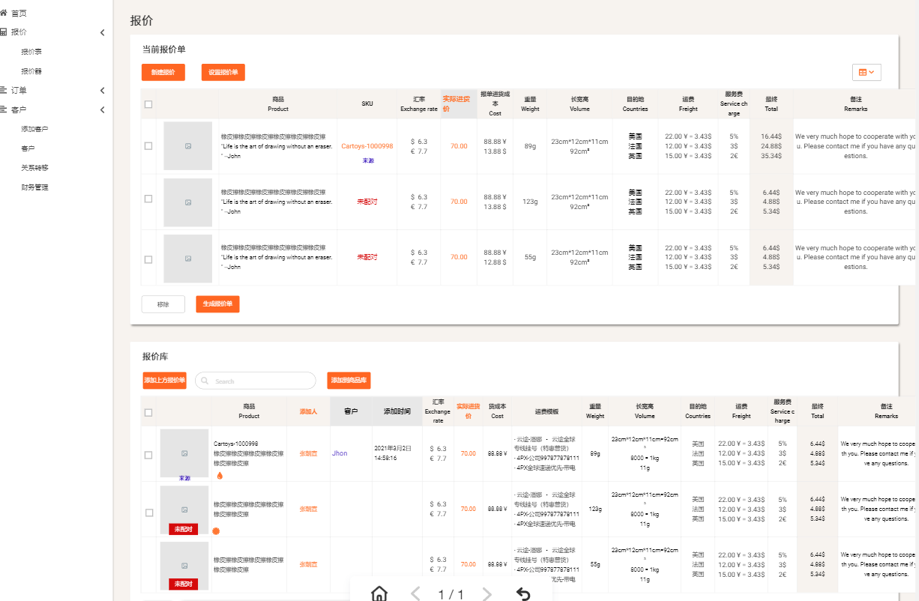Click the home icon in the sidebar
The image size is (919, 601).
click(x=5, y=13)
